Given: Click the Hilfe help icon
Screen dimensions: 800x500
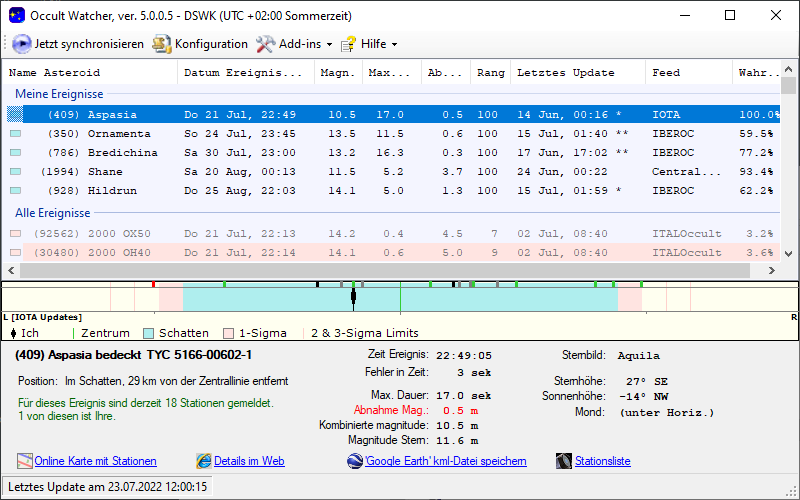Looking at the screenshot, I should point(348,44).
